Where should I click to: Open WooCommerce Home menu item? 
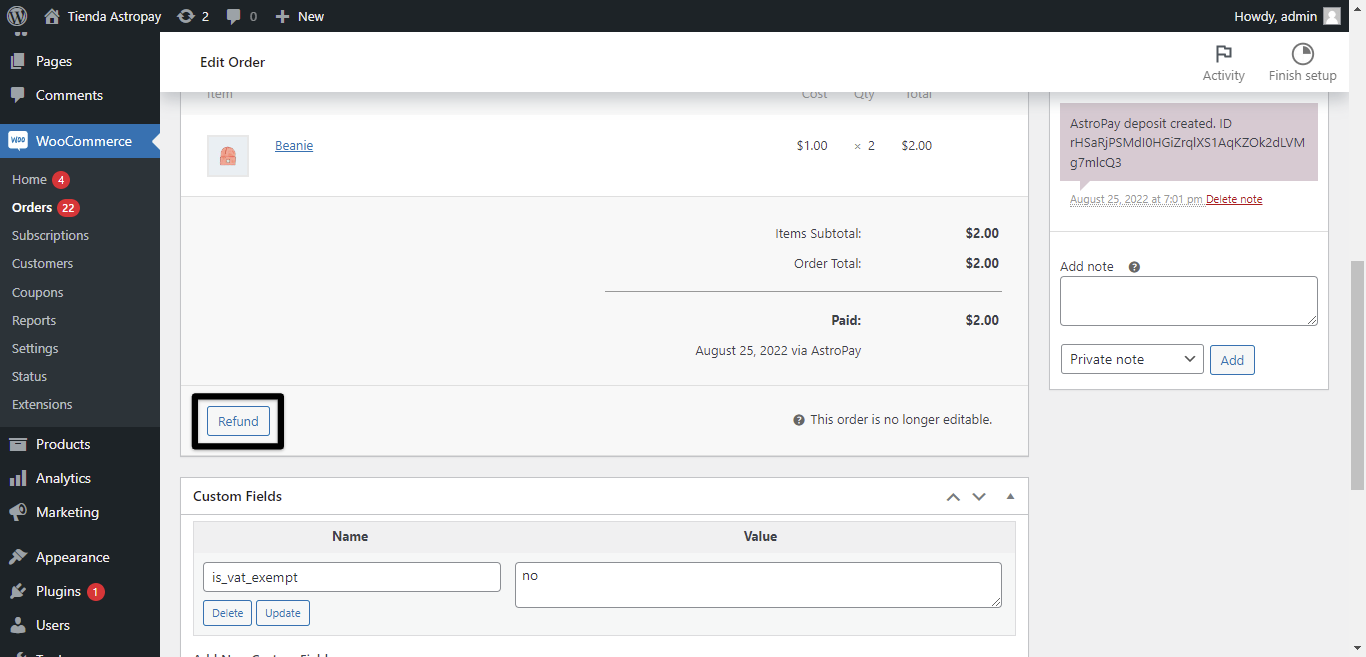[30, 180]
